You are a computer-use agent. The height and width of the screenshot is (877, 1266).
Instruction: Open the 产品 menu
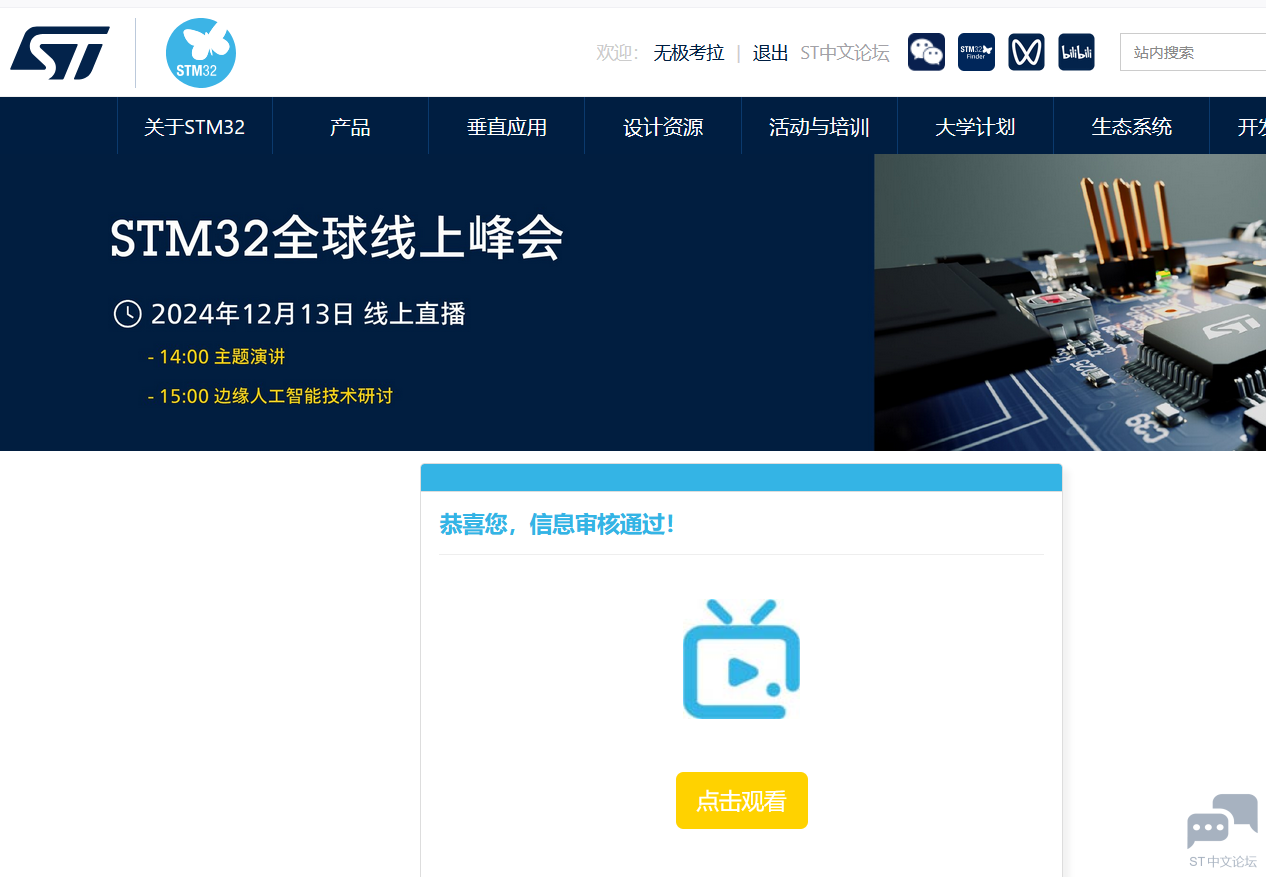[x=350, y=127]
